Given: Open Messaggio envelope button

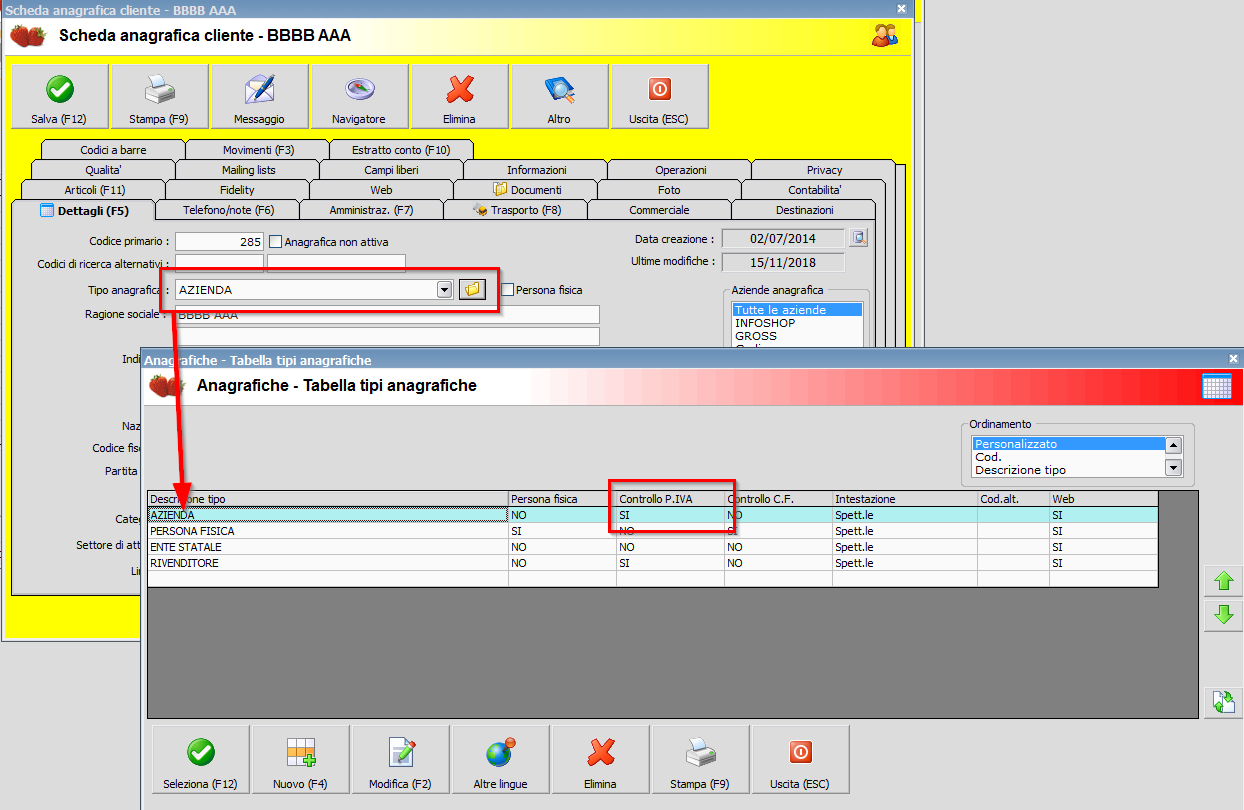Looking at the screenshot, I should coord(259,97).
